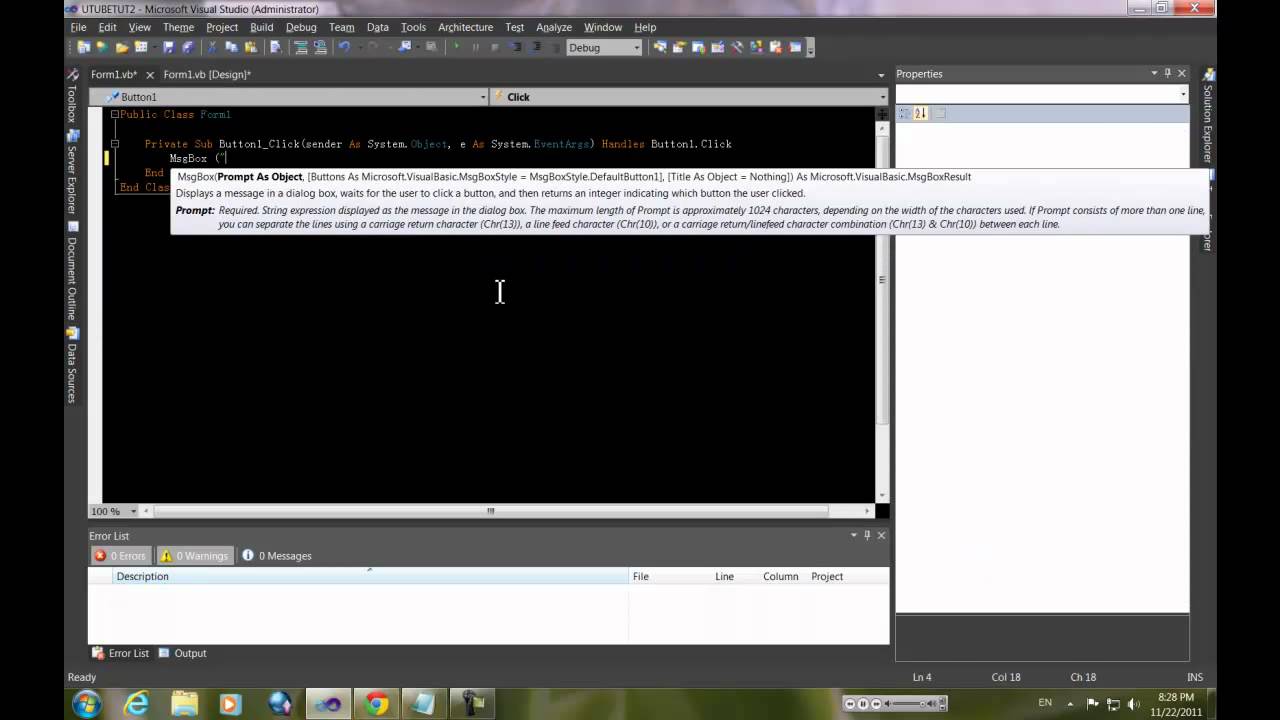Open the Server Explorer side tab
The width and height of the screenshot is (1280, 720).
(72, 174)
